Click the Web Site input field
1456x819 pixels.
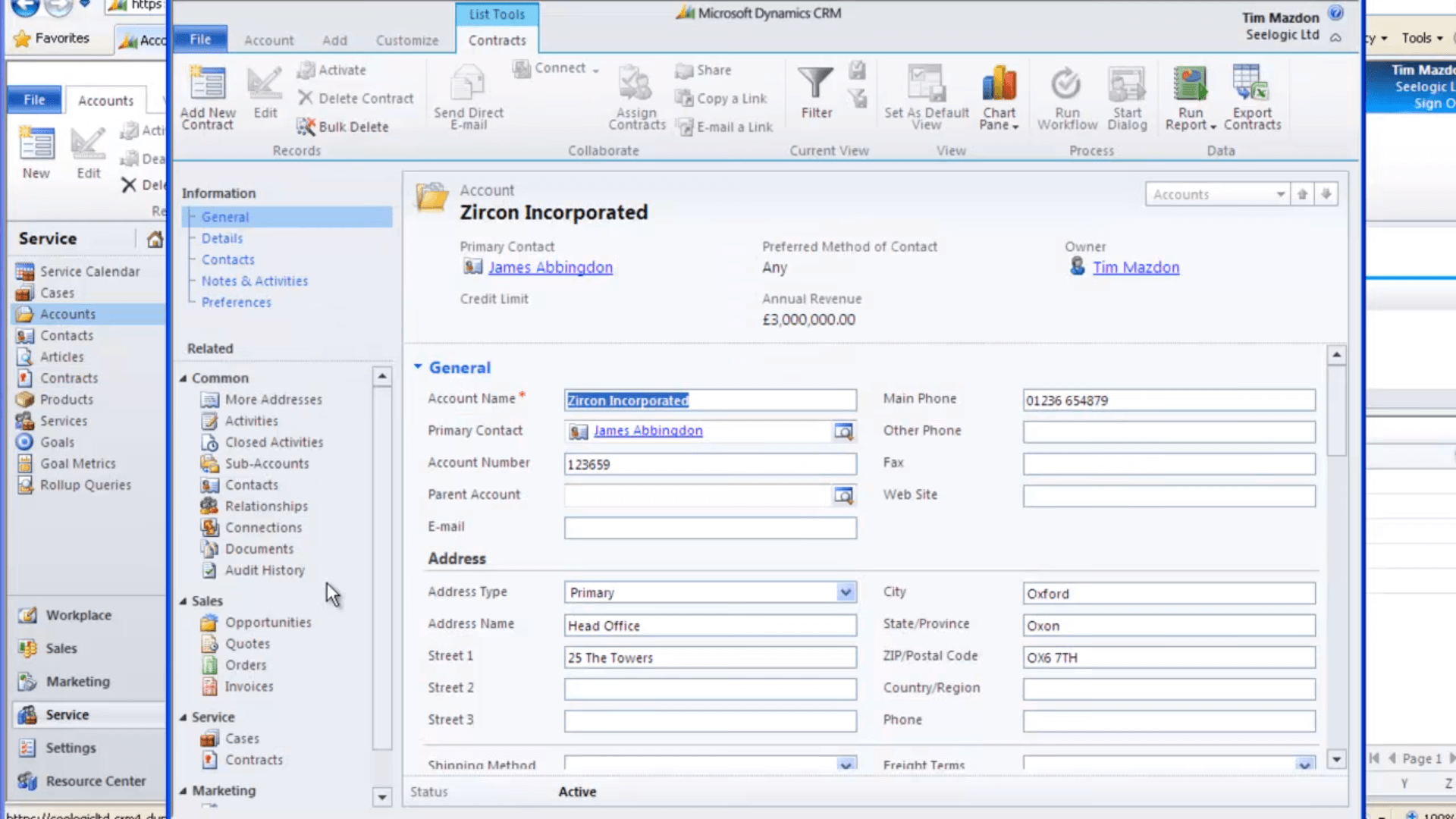click(x=1169, y=496)
